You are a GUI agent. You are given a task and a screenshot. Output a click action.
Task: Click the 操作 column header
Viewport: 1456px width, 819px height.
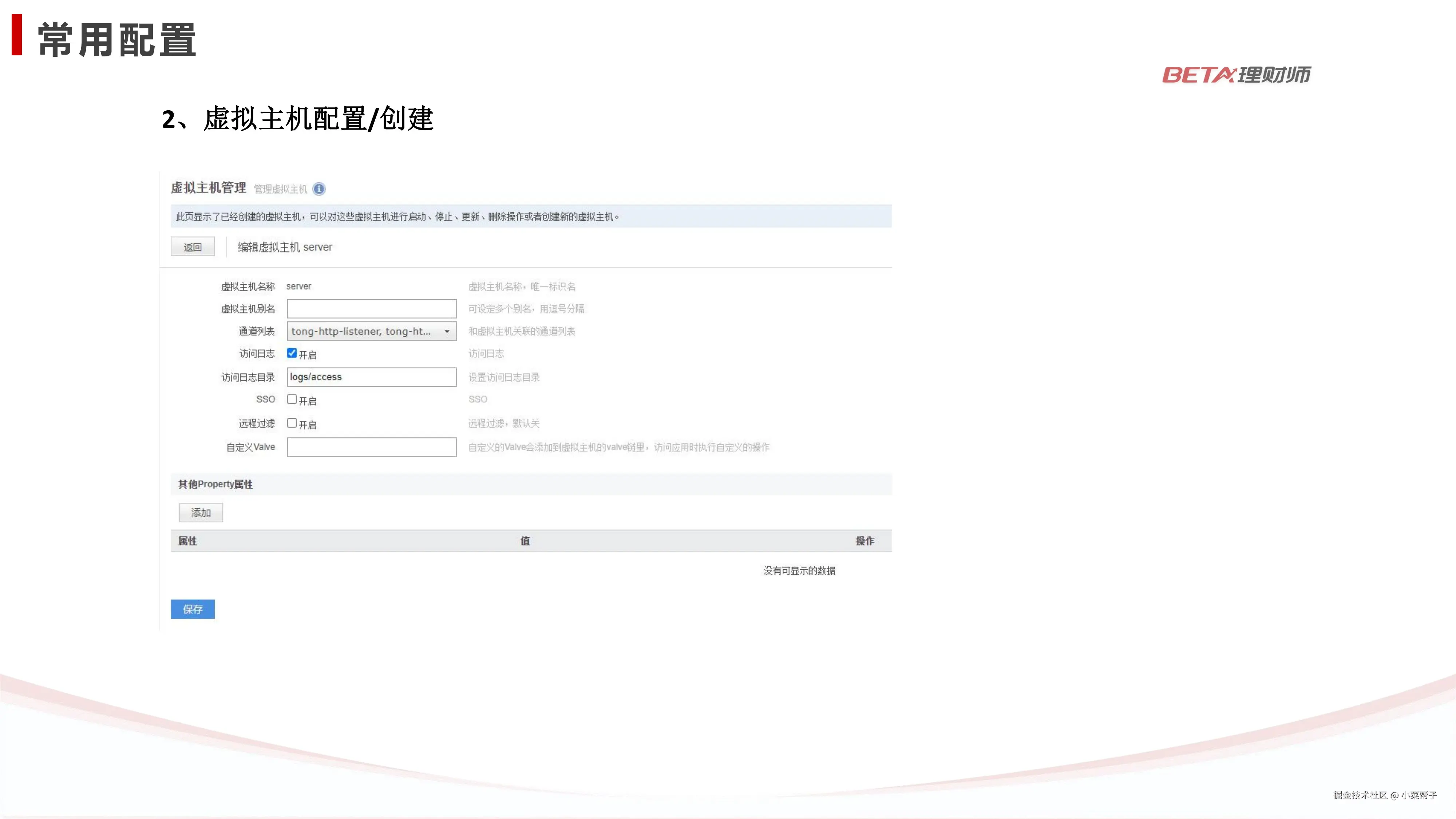(x=864, y=541)
